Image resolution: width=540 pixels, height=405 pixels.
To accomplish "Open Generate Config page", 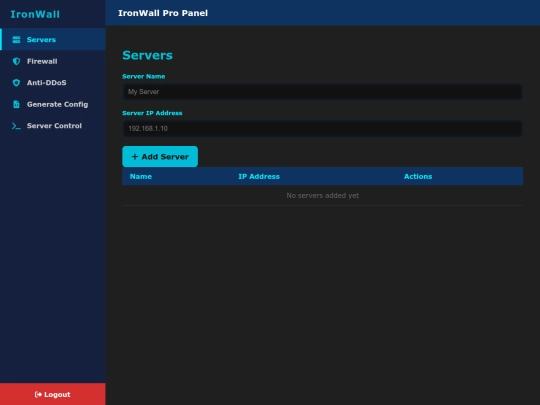I will 53,104.
